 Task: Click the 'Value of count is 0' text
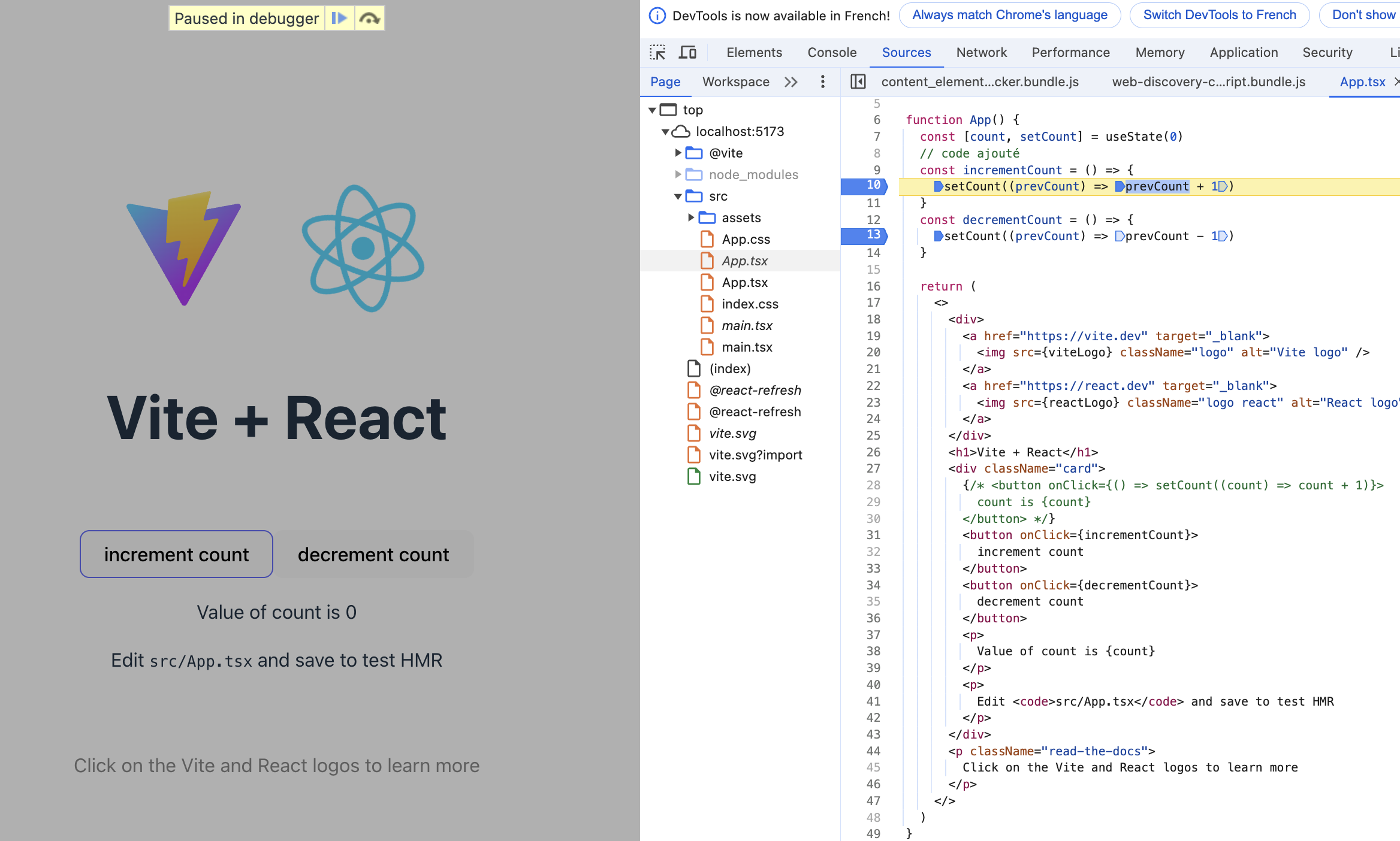pyautogui.click(x=277, y=612)
